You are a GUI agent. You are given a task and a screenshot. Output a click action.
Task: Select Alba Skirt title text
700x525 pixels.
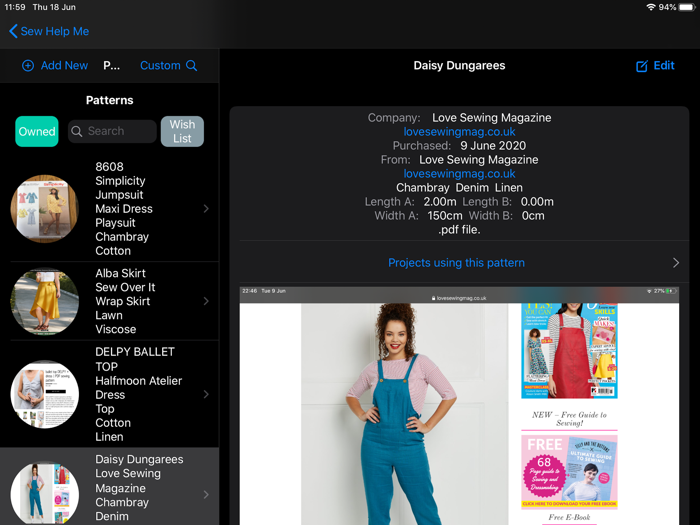click(121, 273)
